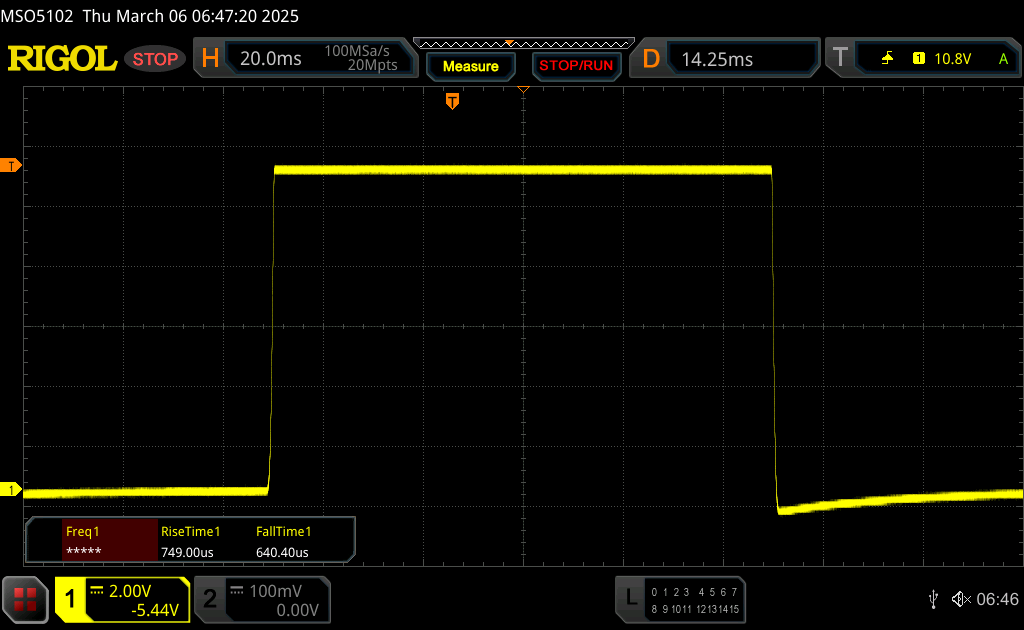Click trigger level marker T at left edge

coord(10,166)
